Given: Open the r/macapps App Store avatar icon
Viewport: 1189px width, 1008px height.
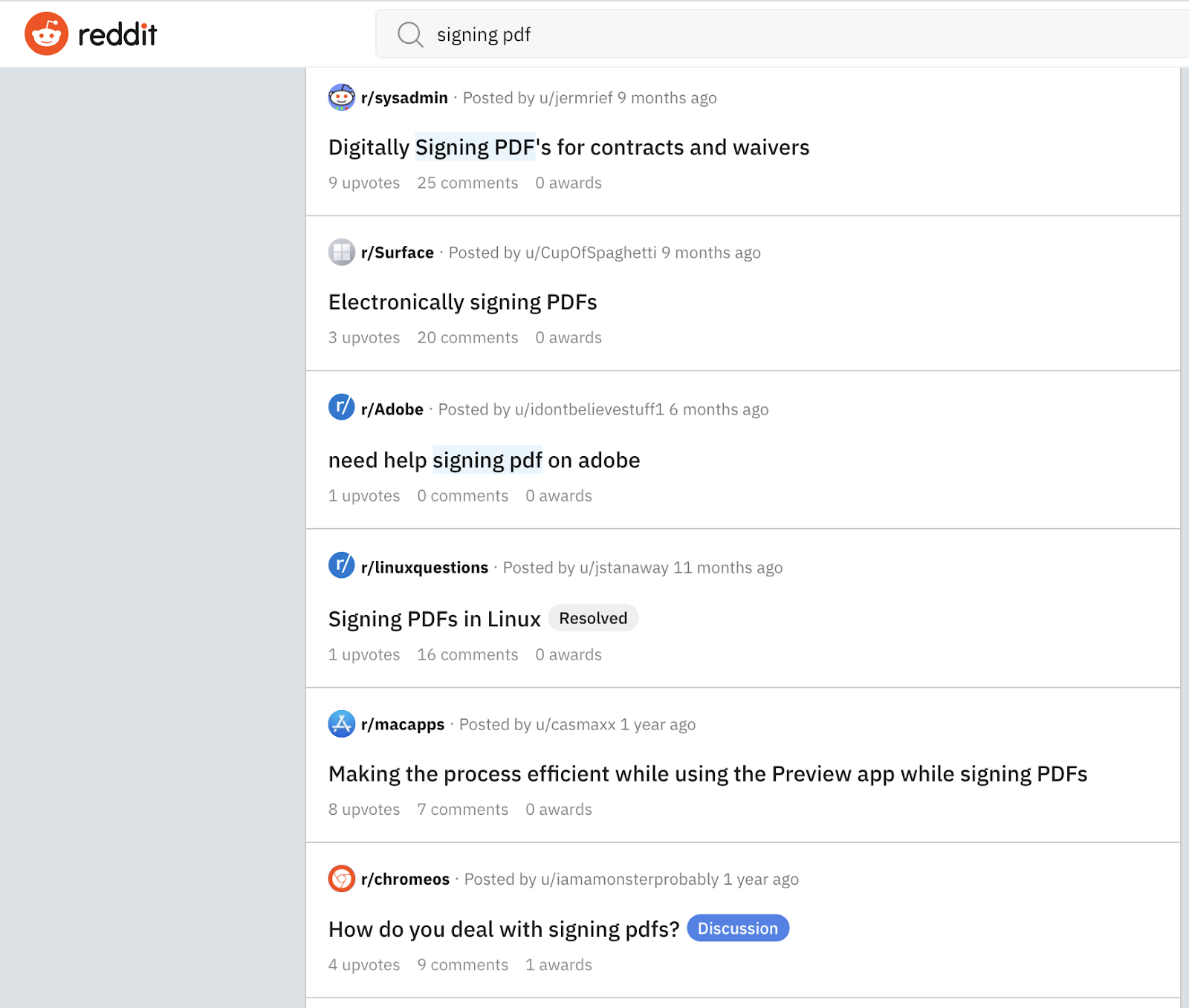Looking at the screenshot, I should 341,724.
